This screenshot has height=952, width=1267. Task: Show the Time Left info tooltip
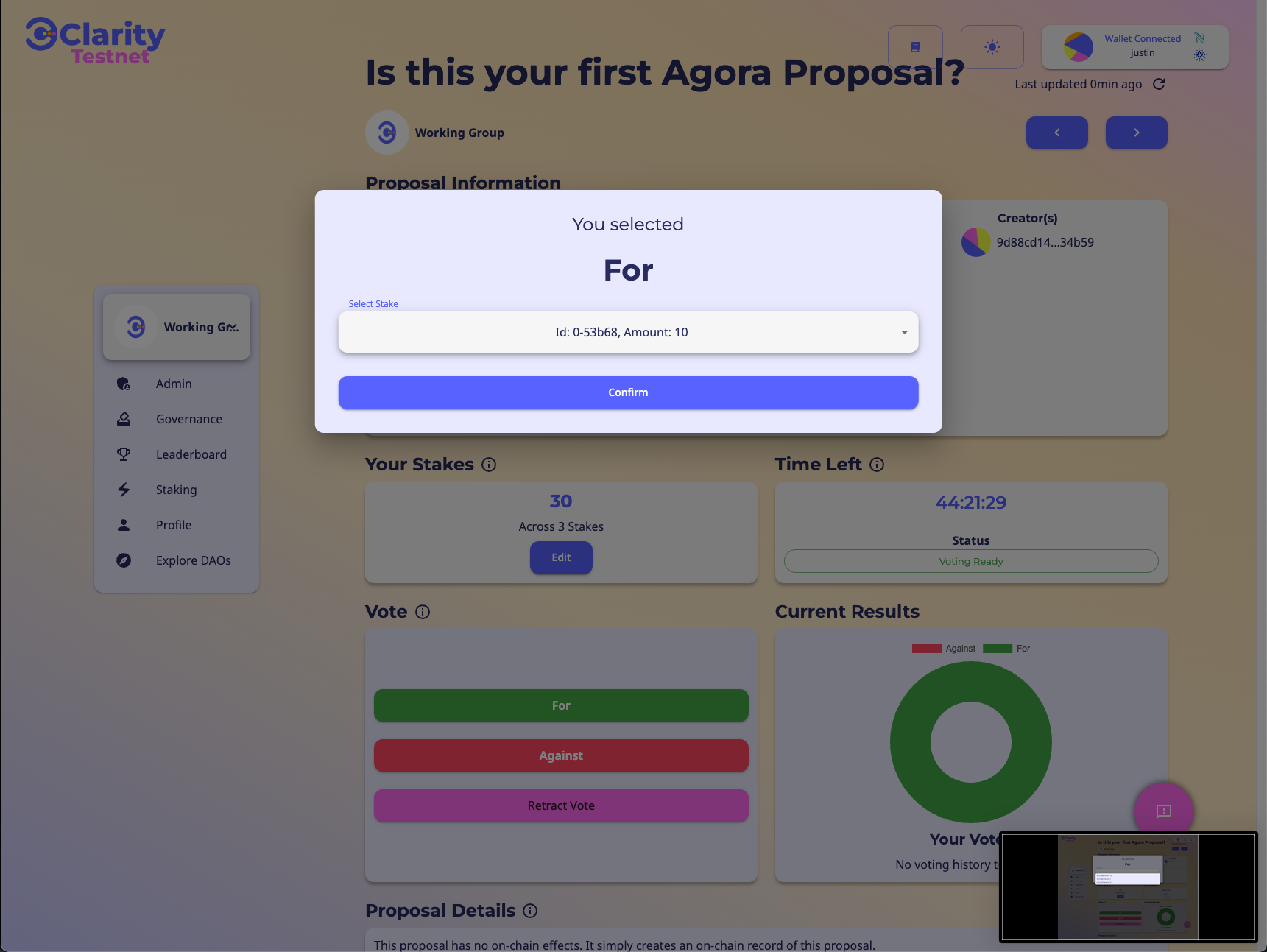tap(877, 465)
